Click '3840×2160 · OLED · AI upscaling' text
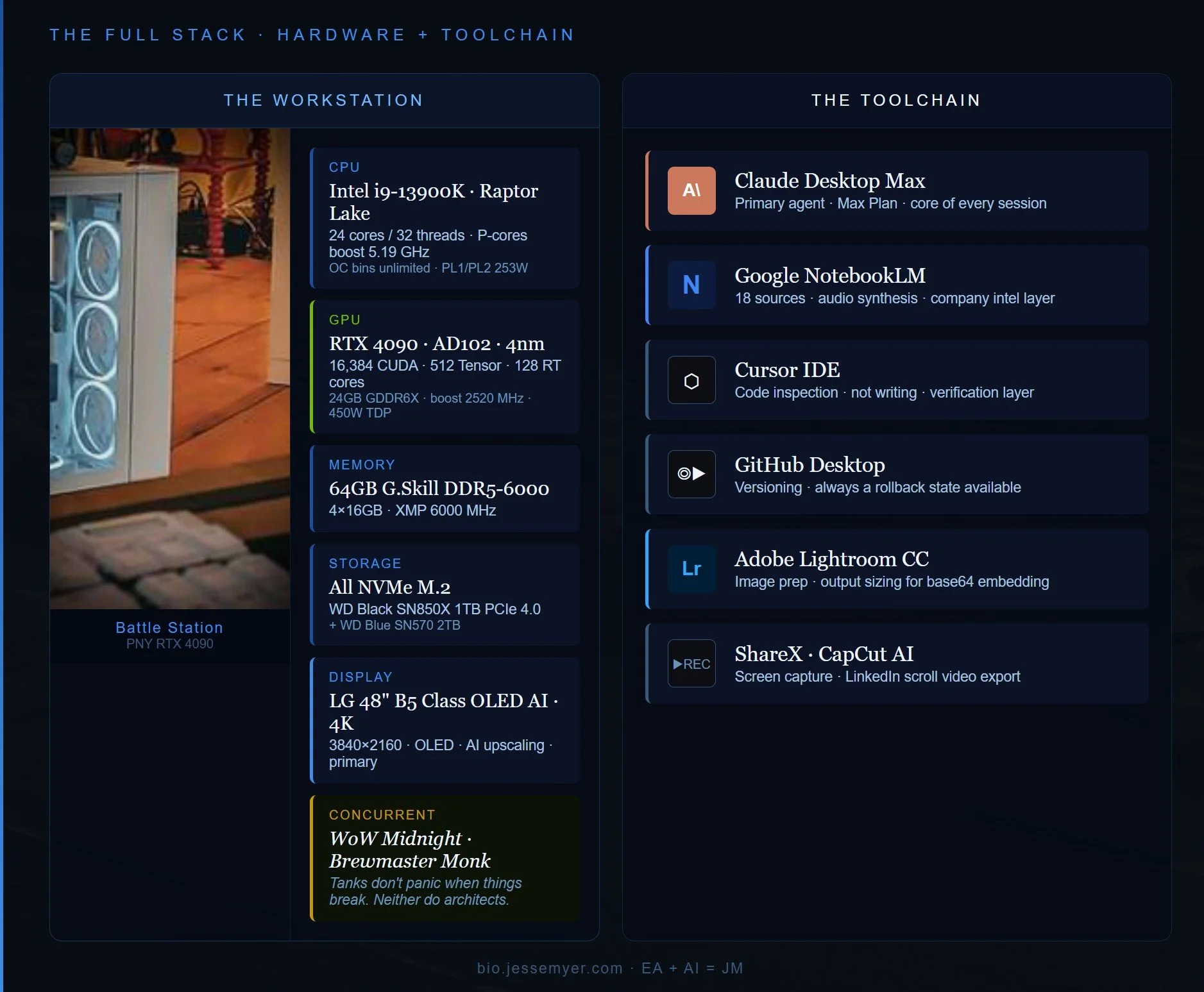Screen dimensions: 1204x992 point(436,745)
